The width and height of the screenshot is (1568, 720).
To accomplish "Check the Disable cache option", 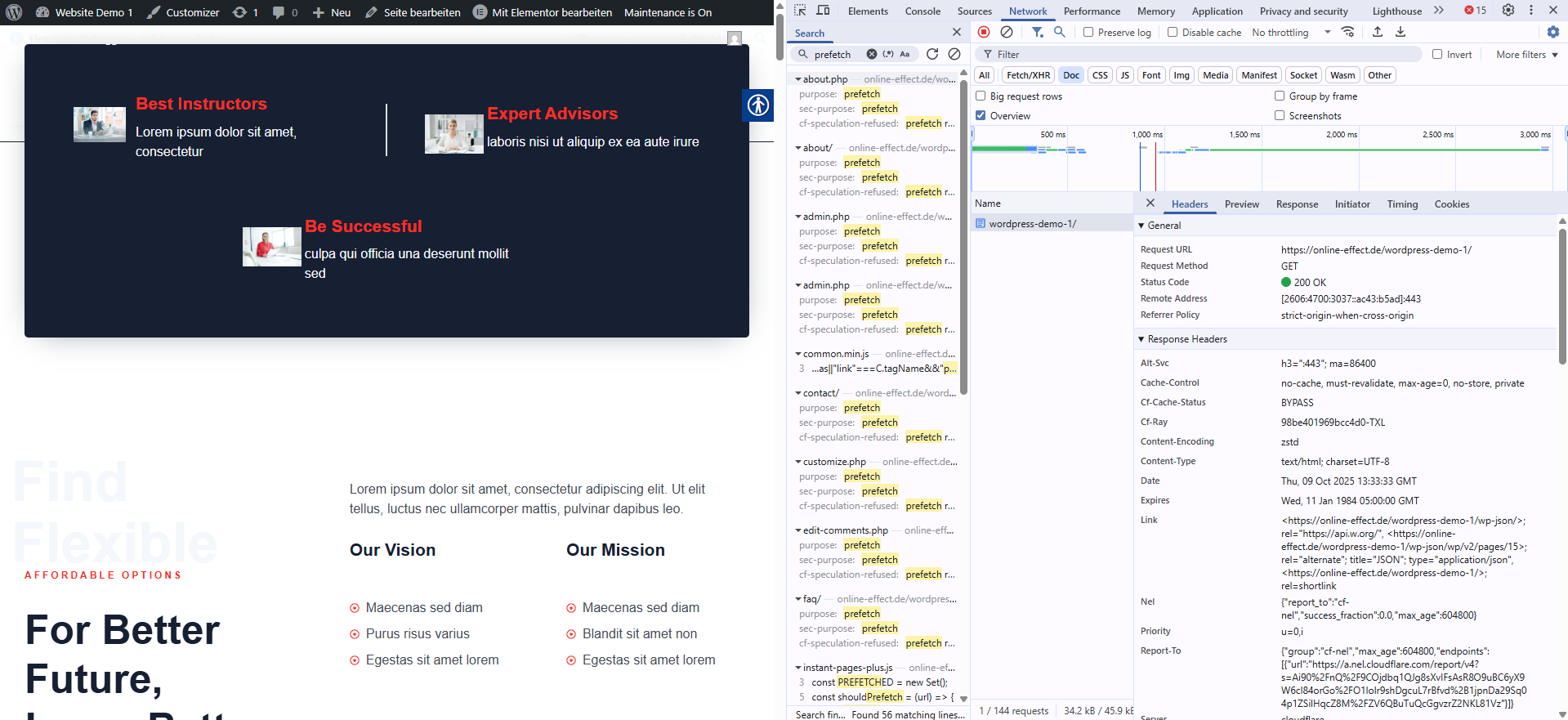I will click(1173, 33).
